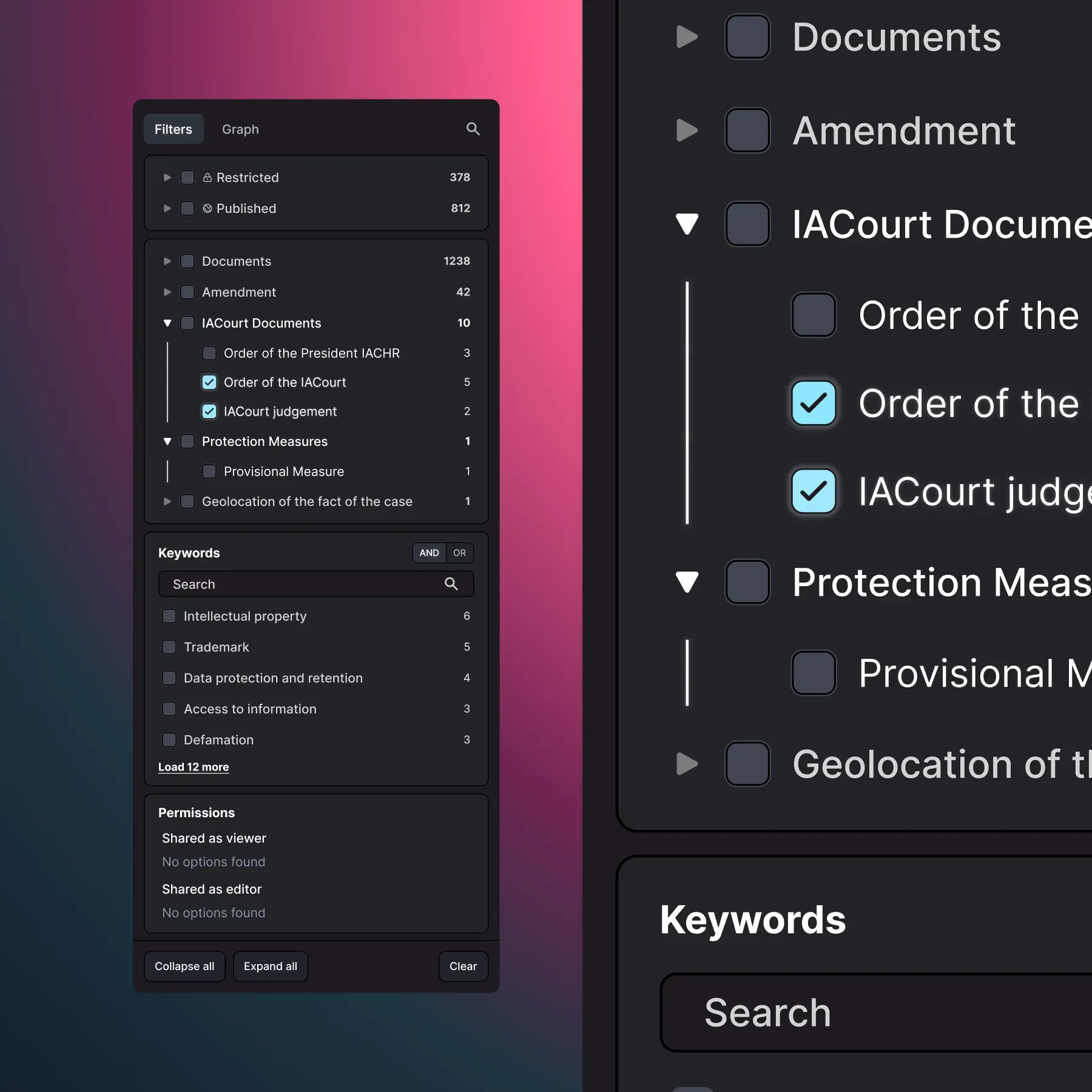Expand Geolocation of the fact of the case
This screenshot has height=1092, width=1092.
point(167,501)
